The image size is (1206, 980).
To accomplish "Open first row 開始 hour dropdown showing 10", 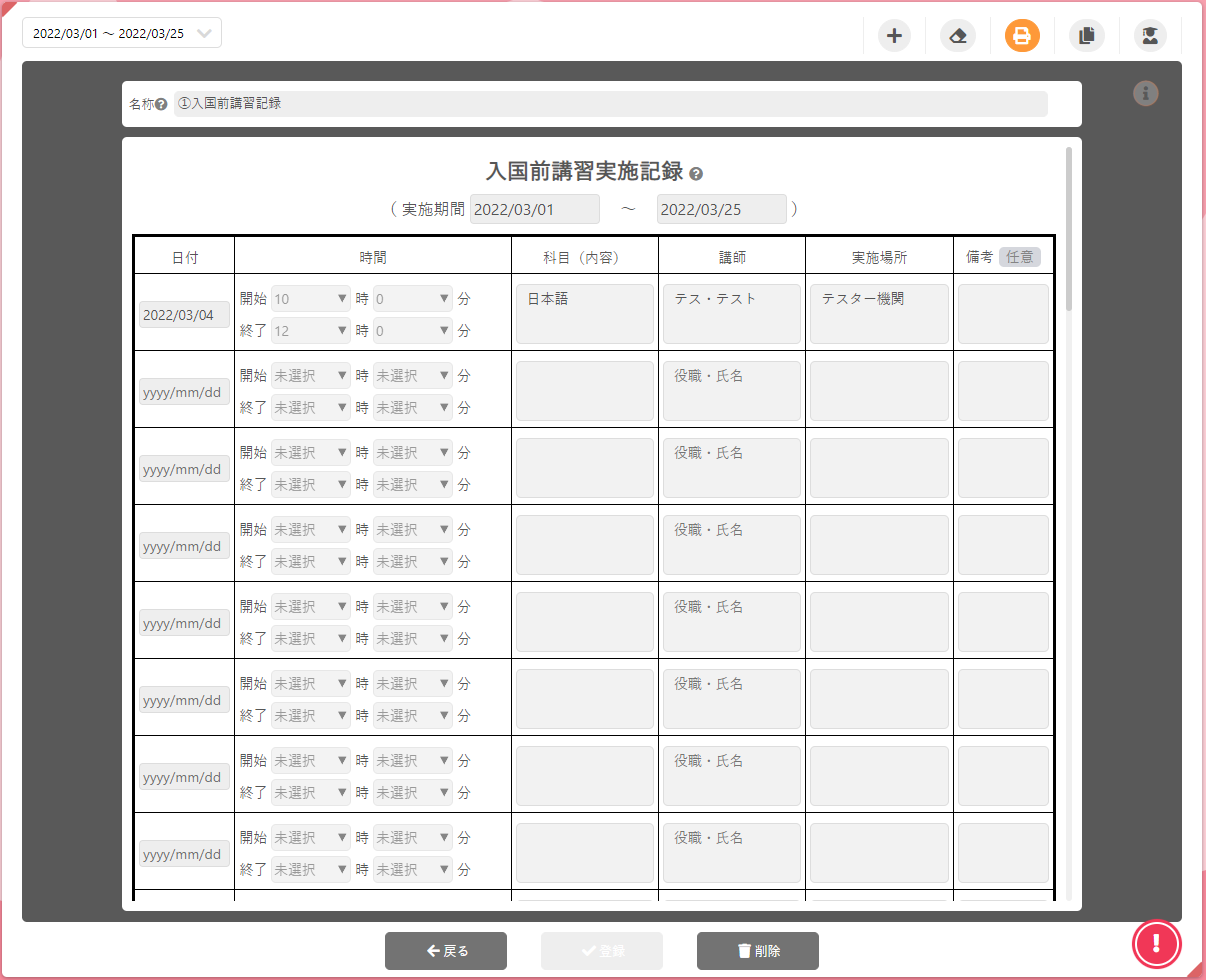I will click(310, 299).
